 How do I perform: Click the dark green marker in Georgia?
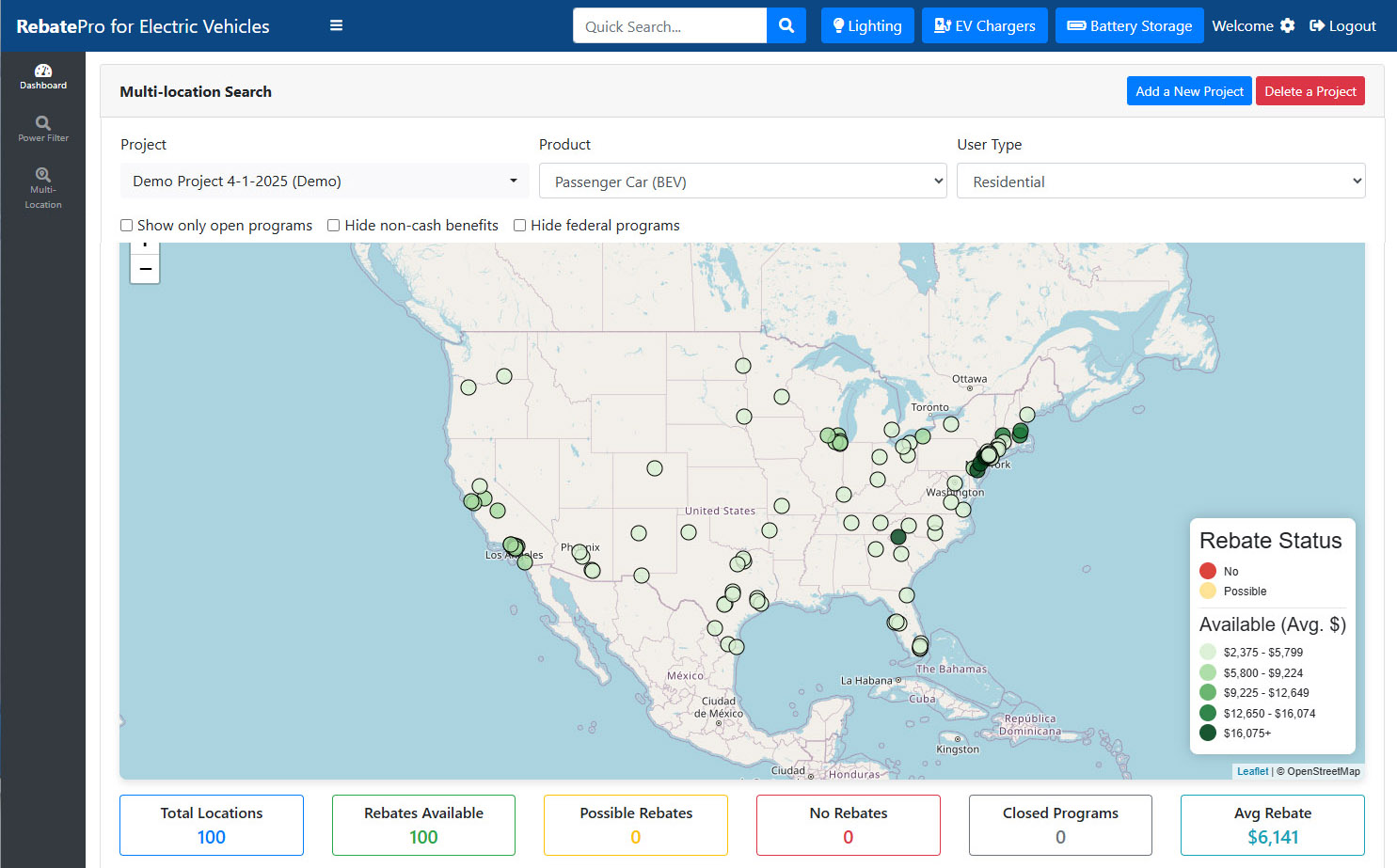pyautogui.click(x=898, y=536)
